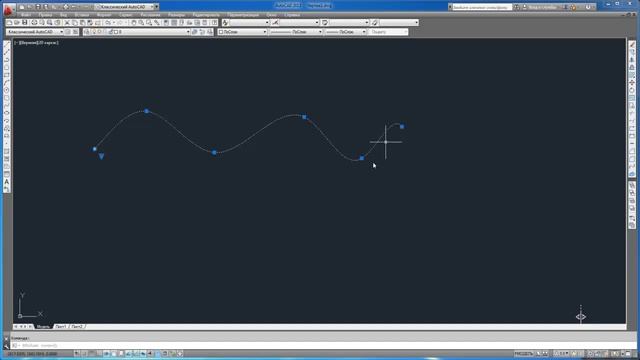Image resolution: width=640 pixels, height=360 pixels.
Task: Open the AutoCAD application menu button
Action: pyautogui.click(x=8, y=9)
